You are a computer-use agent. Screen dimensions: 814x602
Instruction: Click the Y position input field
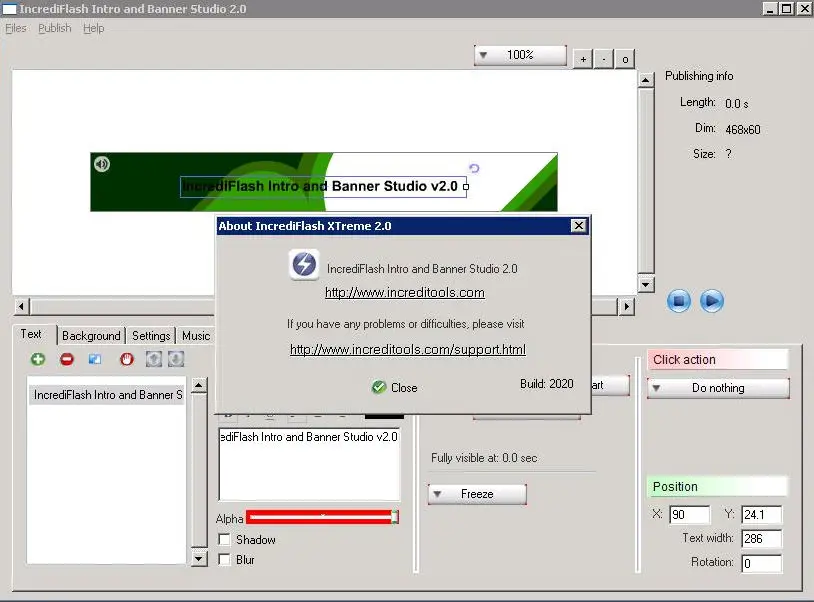point(761,515)
